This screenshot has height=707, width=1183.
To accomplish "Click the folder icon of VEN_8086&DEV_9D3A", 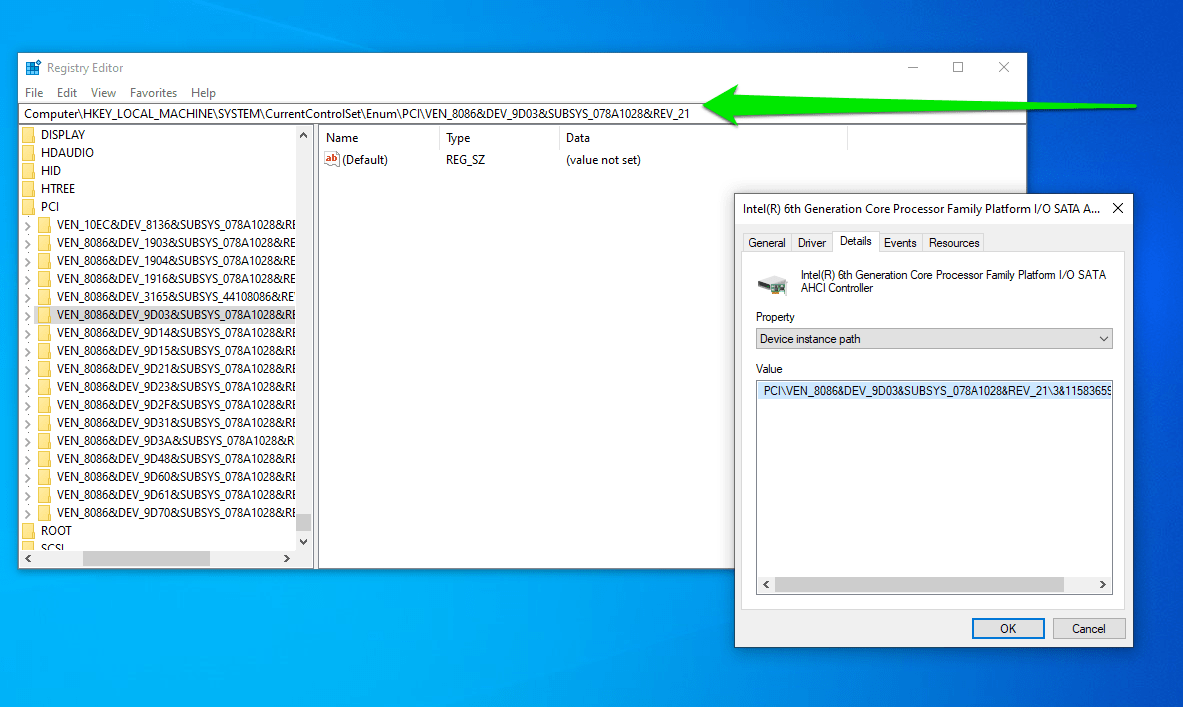I will tap(45, 441).
